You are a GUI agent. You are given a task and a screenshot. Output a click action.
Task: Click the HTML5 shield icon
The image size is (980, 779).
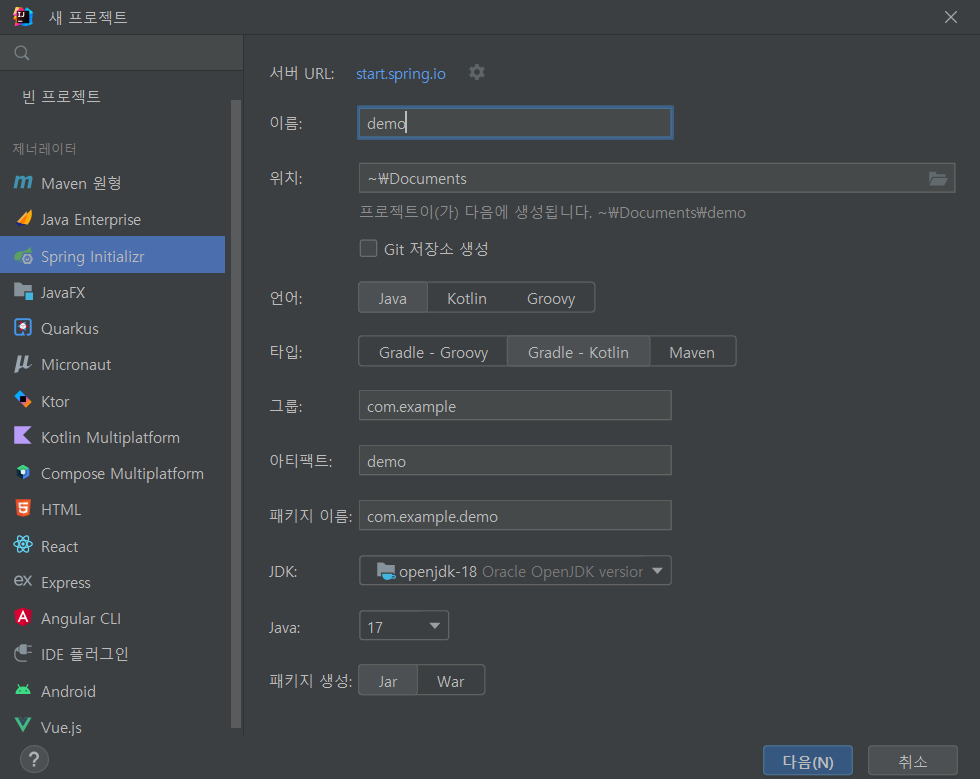point(23,508)
